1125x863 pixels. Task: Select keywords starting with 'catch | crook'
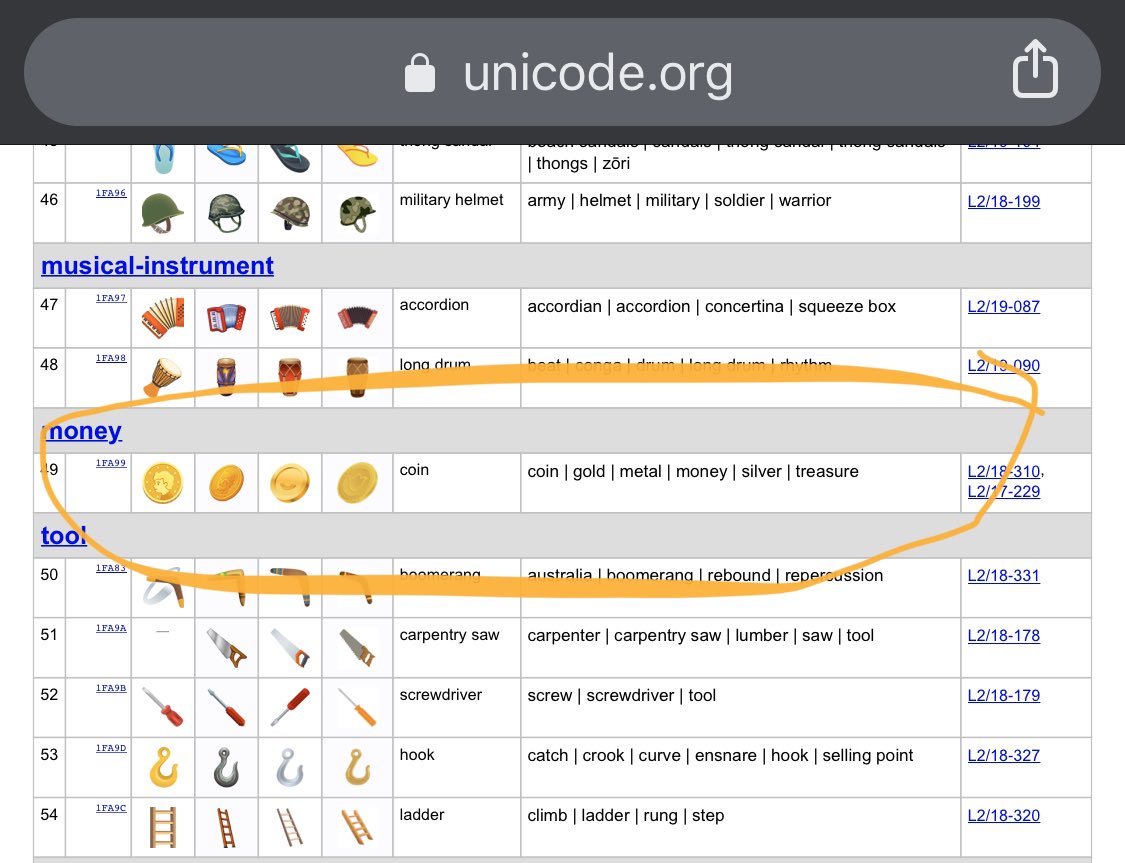pos(720,755)
